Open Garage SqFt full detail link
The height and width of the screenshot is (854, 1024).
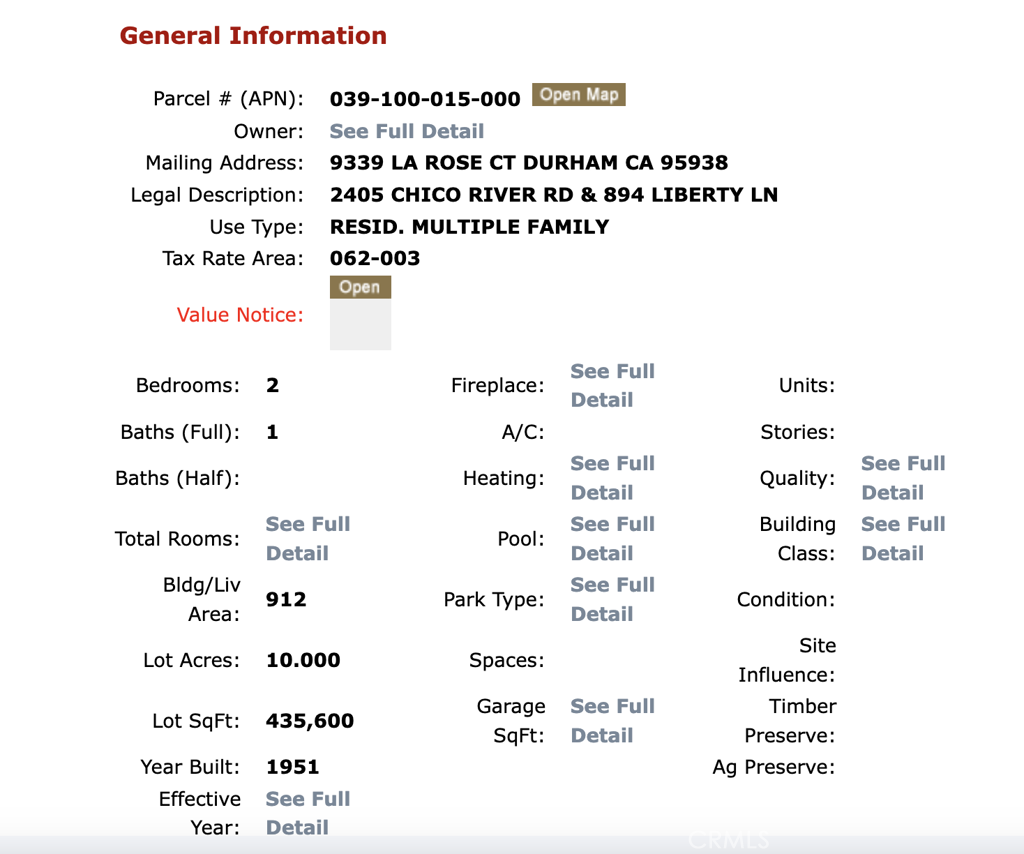pyautogui.click(x=612, y=720)
